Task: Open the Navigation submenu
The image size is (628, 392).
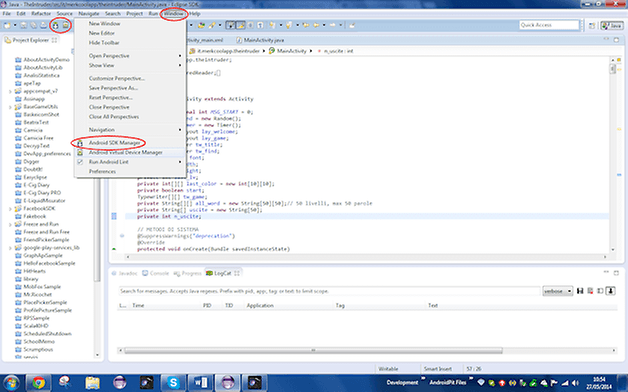Action: pyautogui.click(x=130, y=130)
